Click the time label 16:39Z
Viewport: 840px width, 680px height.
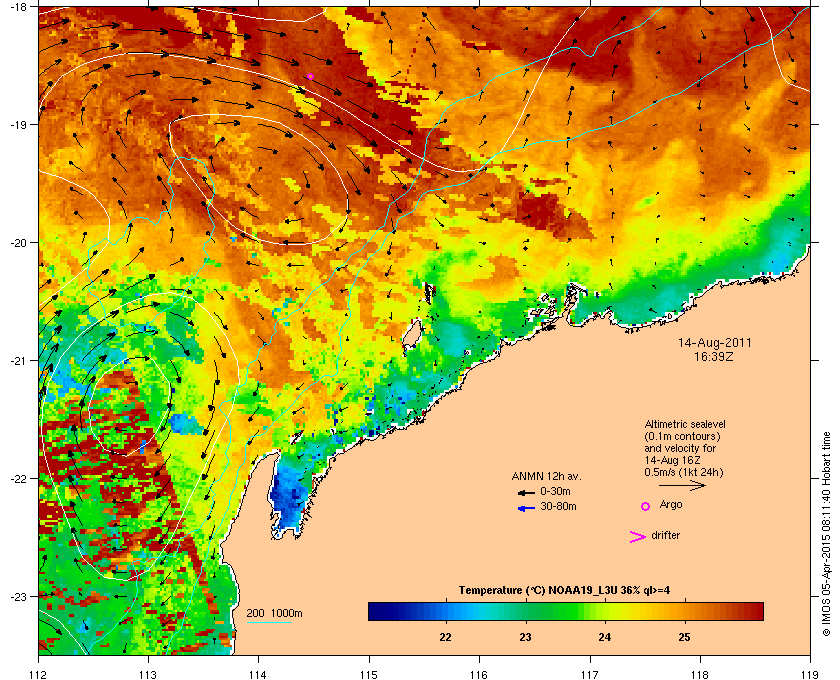coord(714,356)
